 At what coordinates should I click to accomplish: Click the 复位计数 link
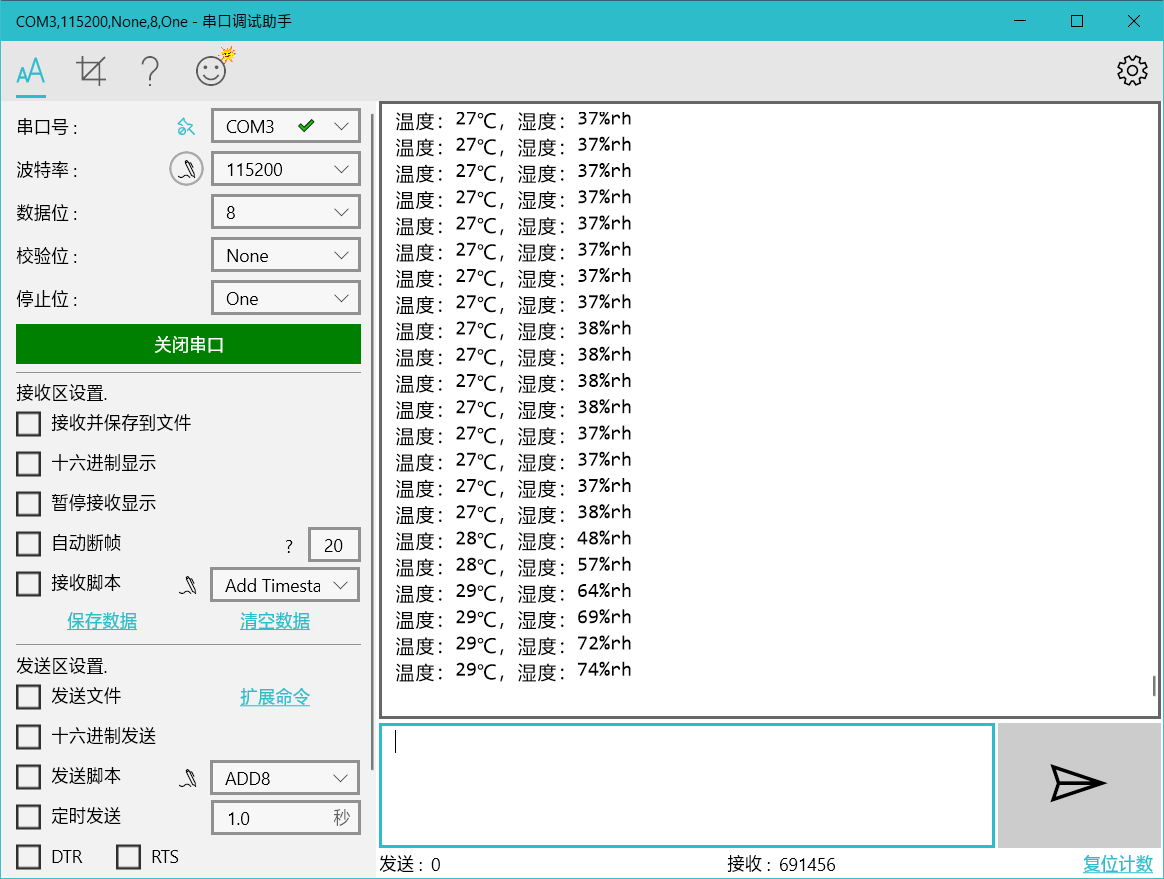click(x=1118, y=864)
